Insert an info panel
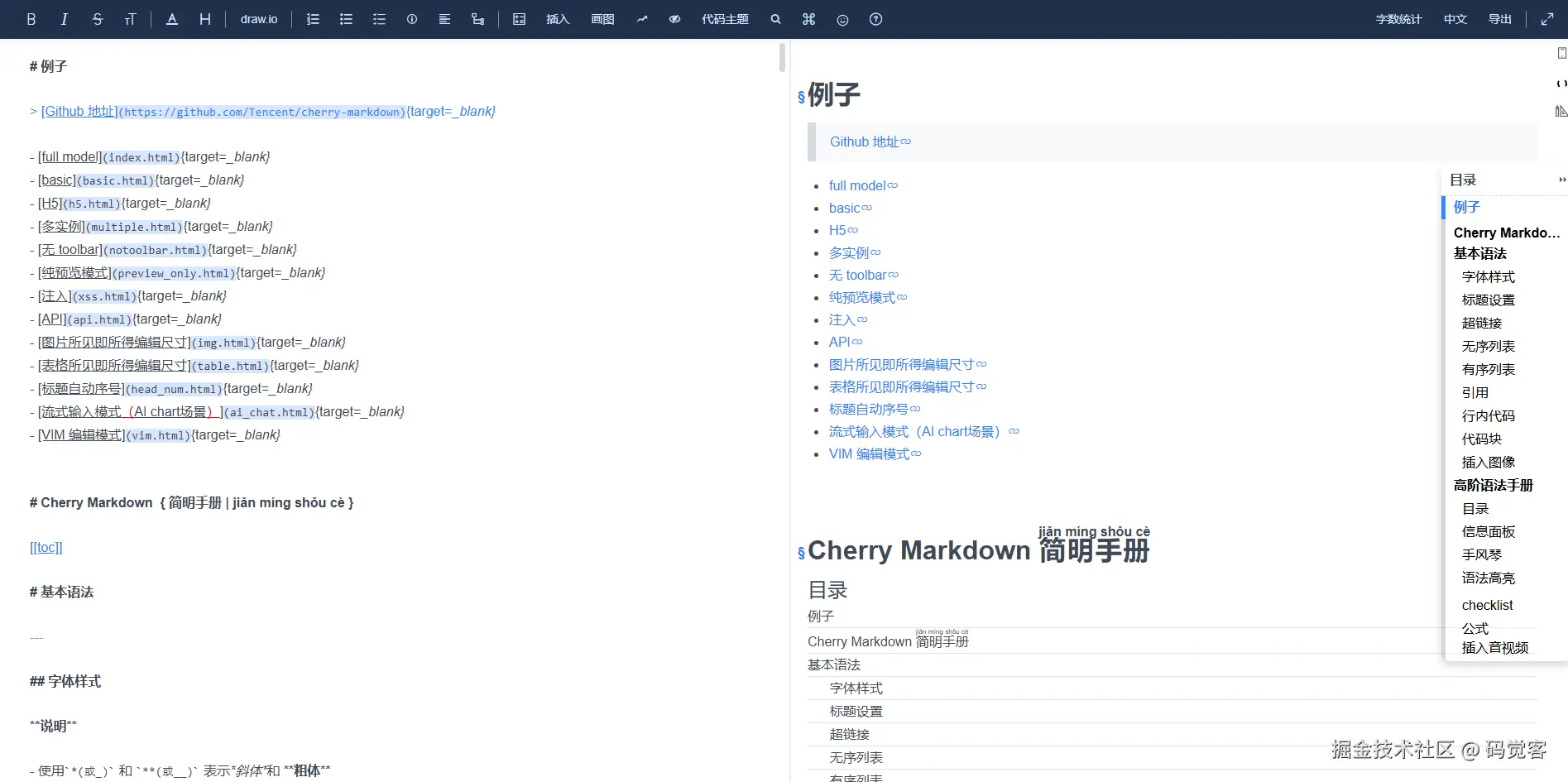Image resolution: width=1568 pixels, height=782 pixels. click(x=412, y=19)
